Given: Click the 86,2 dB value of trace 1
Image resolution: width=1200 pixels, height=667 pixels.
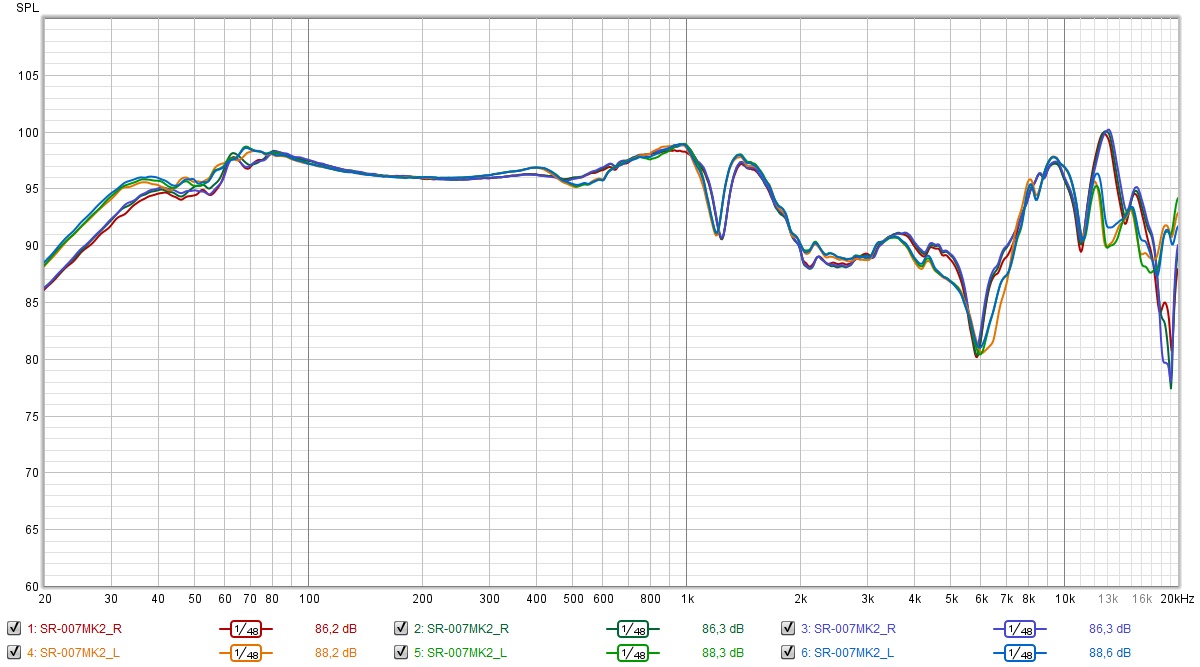Looking at the screenshot, I should pyautogui.click(x=335, y=629).
